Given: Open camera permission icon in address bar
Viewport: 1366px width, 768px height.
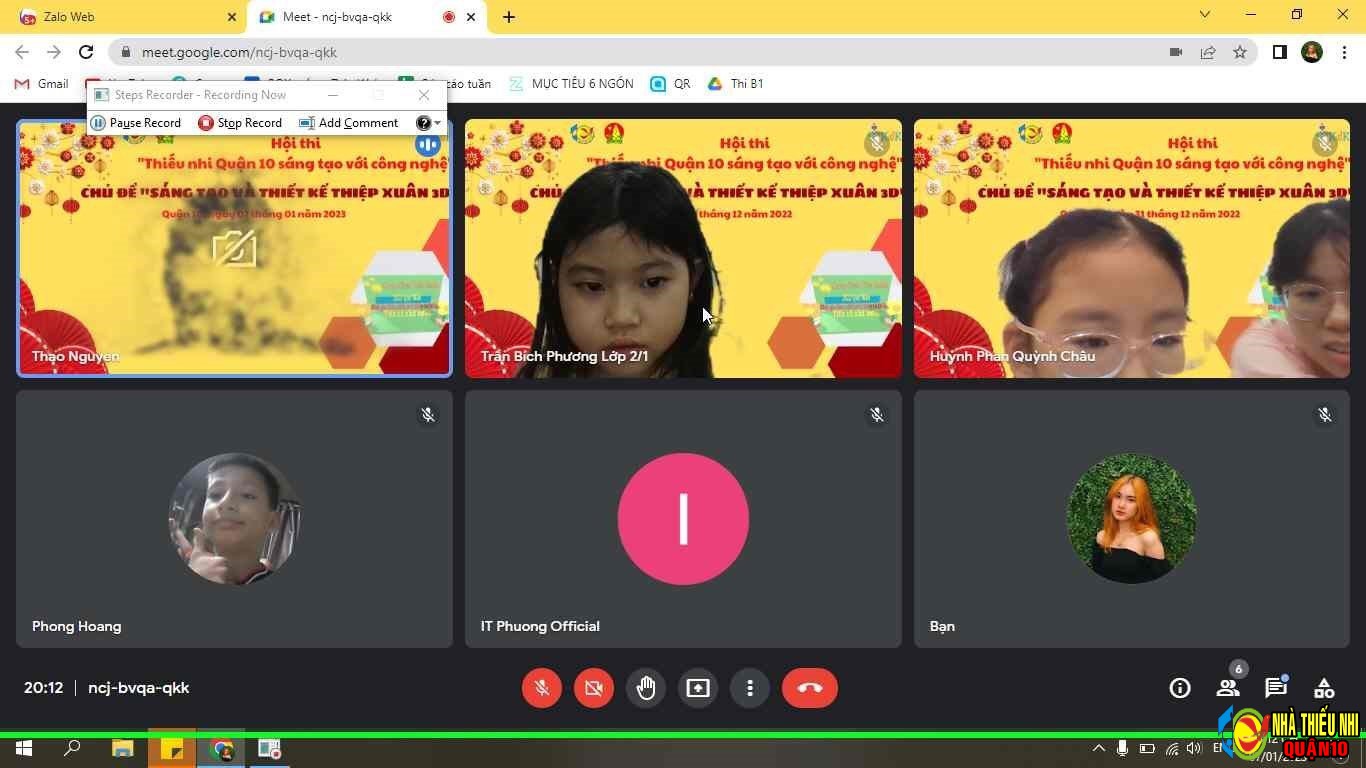Looking at the screenshot, I should click(1176, 52).
